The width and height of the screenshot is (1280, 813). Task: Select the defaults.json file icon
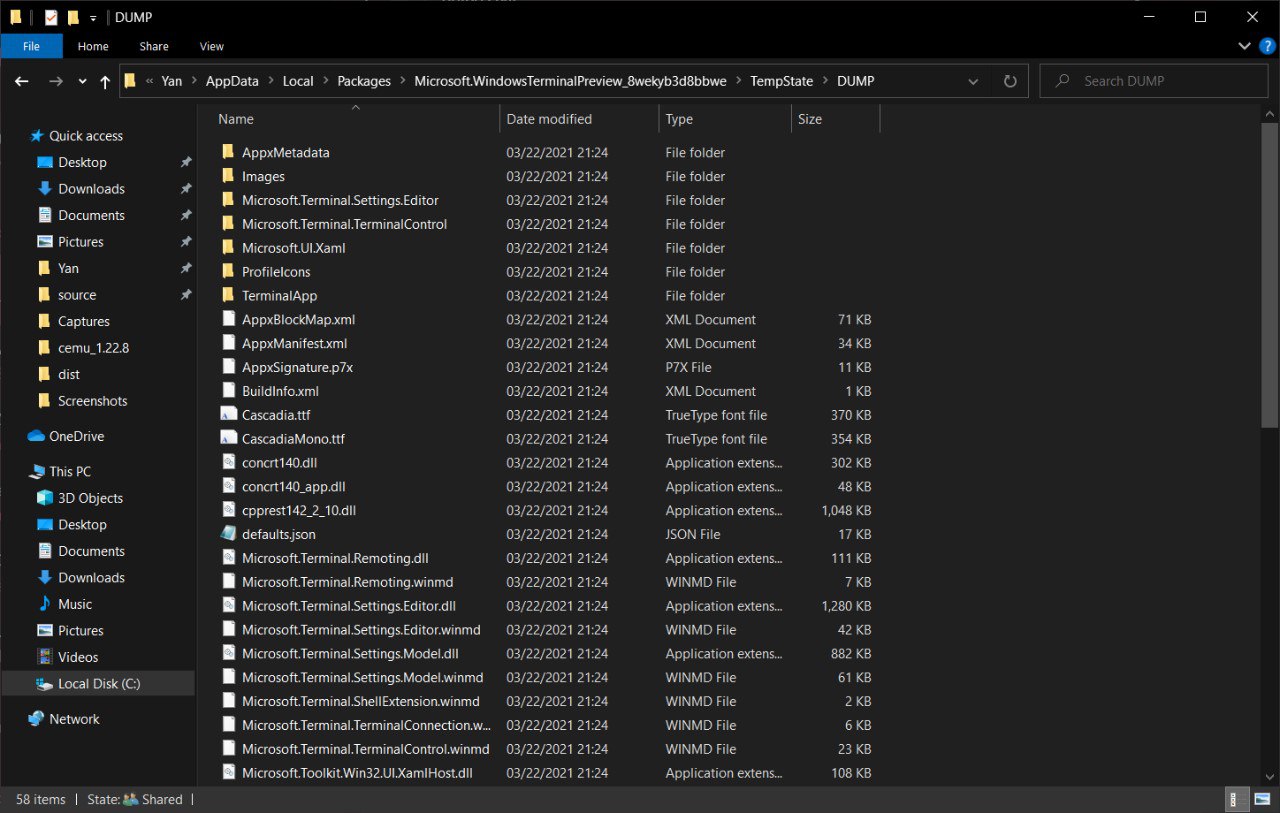pyautogui.click(x=228, y=534)
